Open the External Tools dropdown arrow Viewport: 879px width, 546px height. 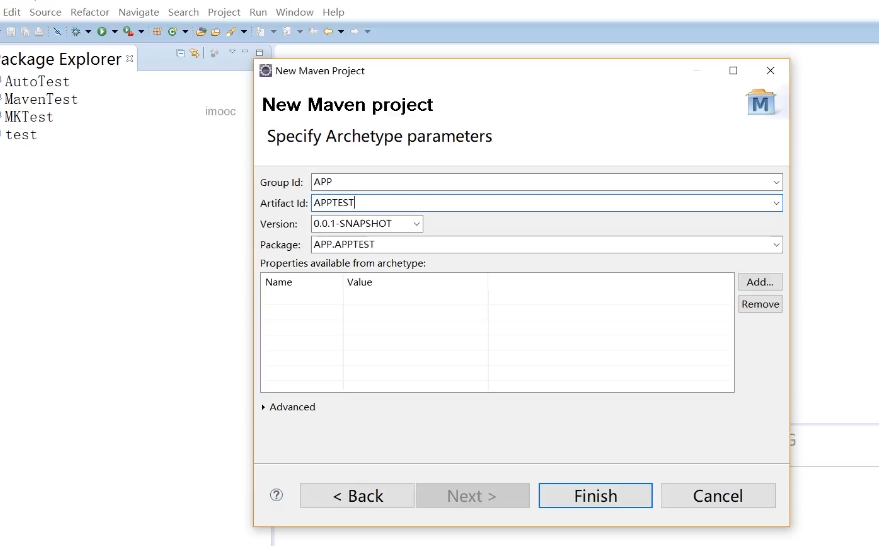click(x=141, y=32)
